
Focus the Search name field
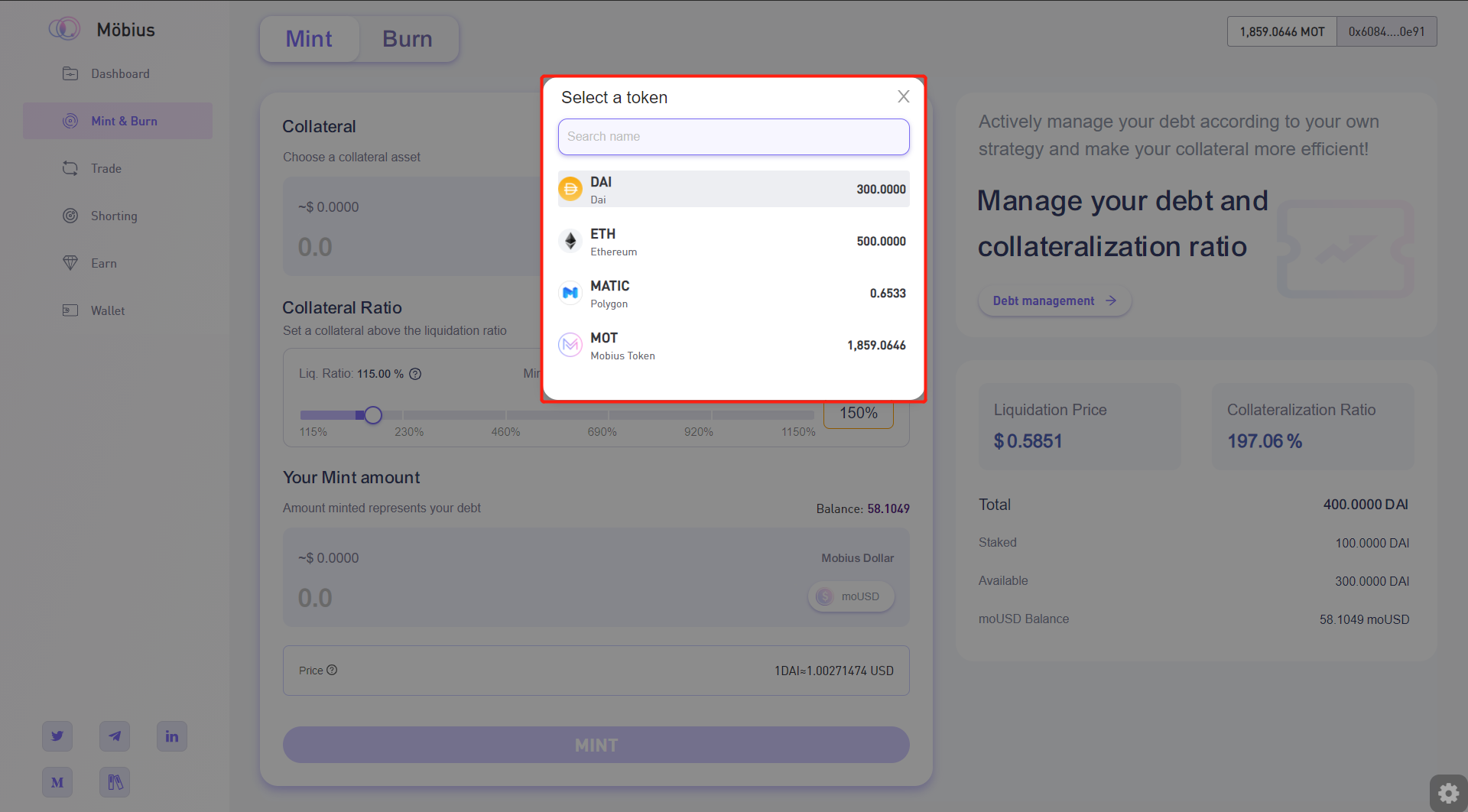point(734,137)
